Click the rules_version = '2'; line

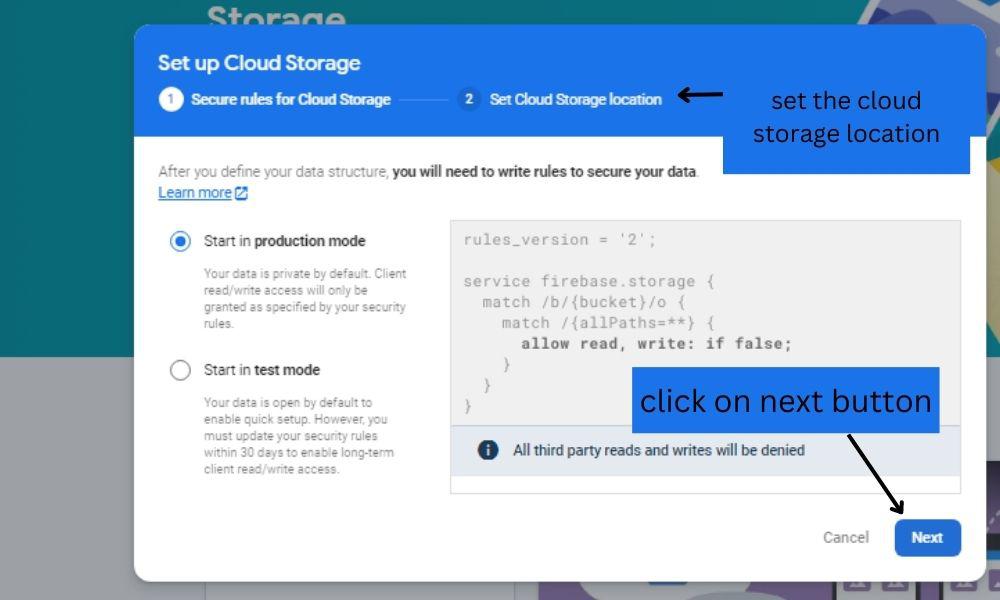point(559,240)
